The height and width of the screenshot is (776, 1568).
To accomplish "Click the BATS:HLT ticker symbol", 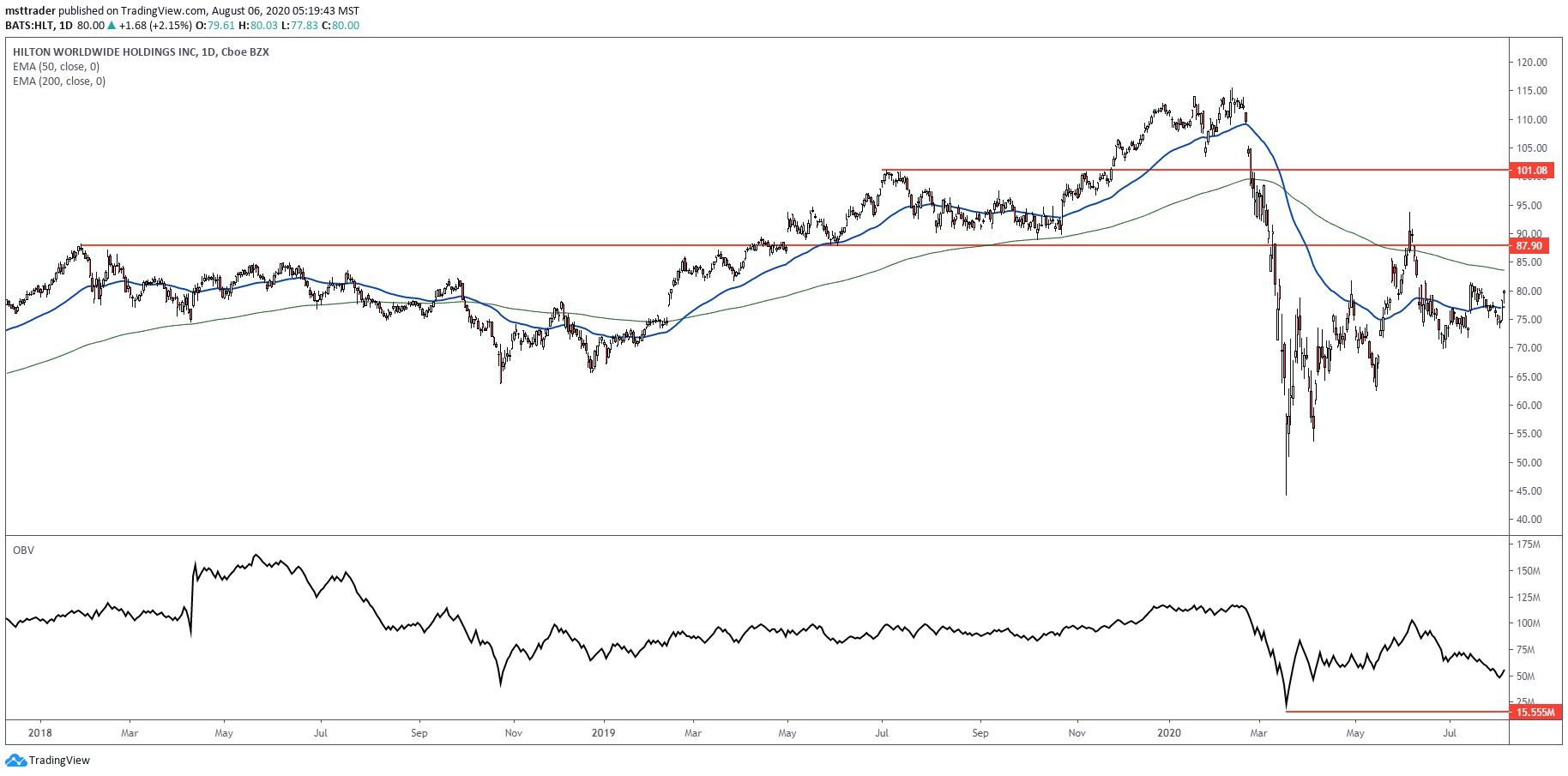I will (30, 26).
